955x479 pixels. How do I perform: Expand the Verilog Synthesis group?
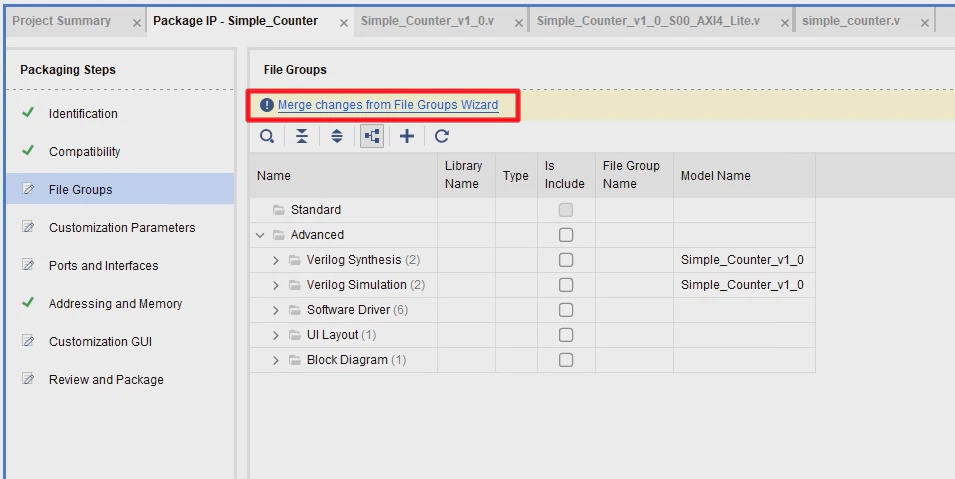pyautogui.click(x=276, y=260)
